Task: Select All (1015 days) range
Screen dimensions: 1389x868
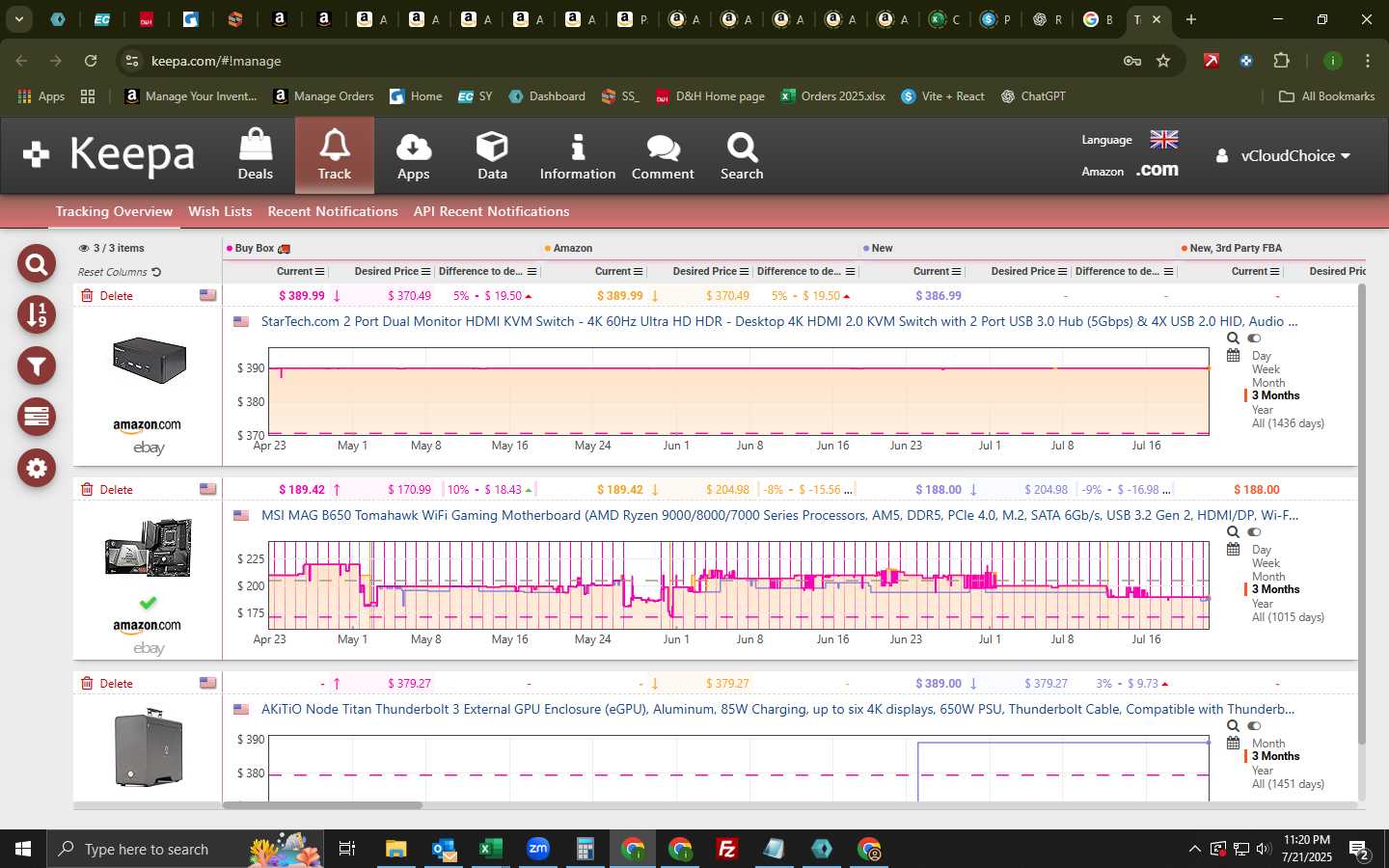Action: tap(1288, 617)
